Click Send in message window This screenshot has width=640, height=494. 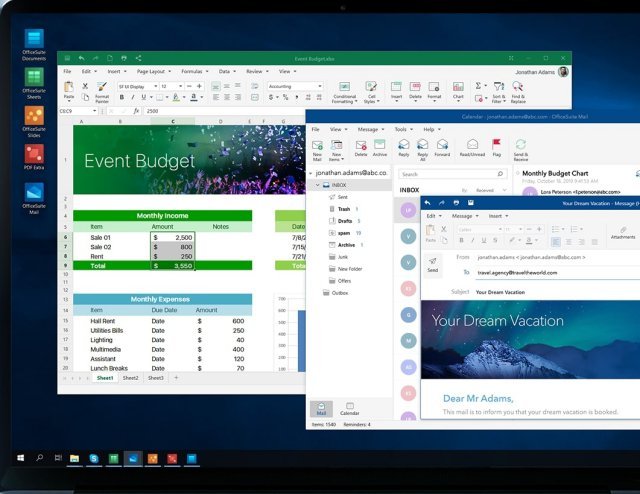[x=433, y=265]
